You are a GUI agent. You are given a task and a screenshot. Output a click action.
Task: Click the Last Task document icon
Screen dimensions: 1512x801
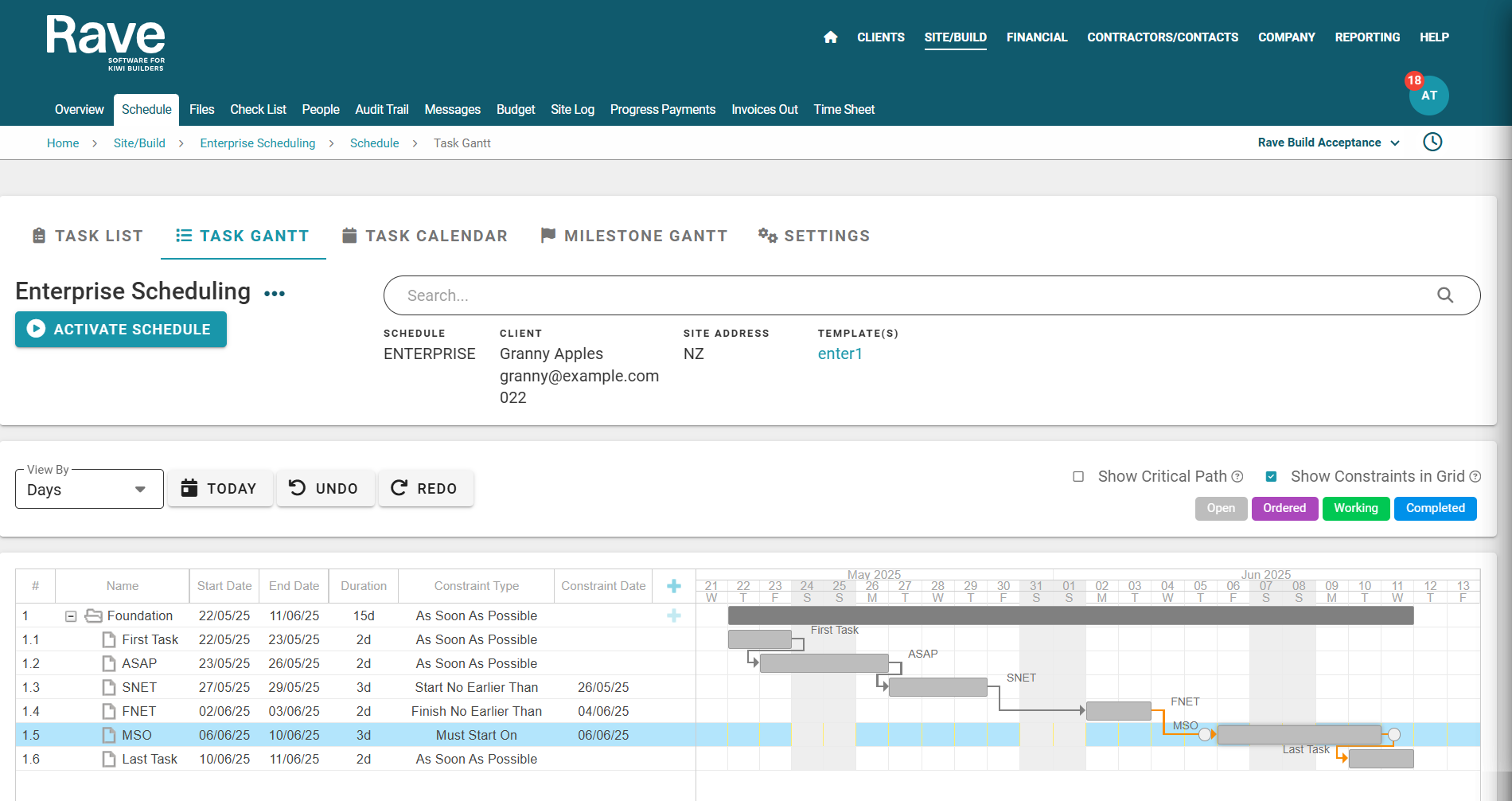(109, 759)
